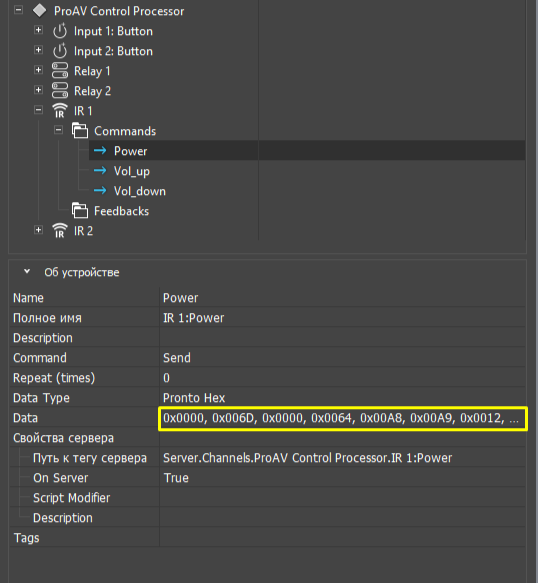Click the Data hex values field
Screen dimensions: 538x583
coord(342,419)
